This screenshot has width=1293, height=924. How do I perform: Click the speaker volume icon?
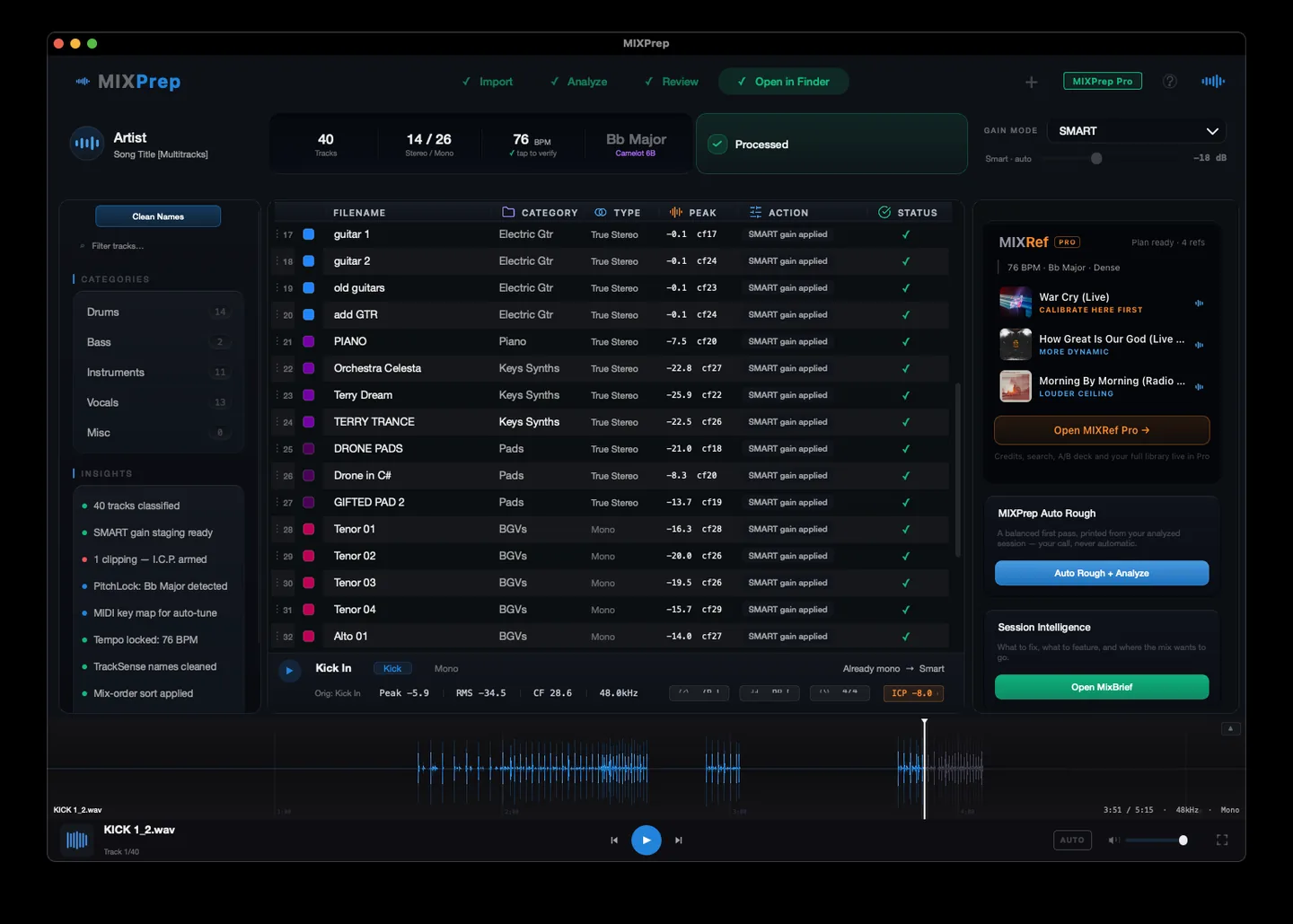pyautogui.click(x=1113, y=840)
